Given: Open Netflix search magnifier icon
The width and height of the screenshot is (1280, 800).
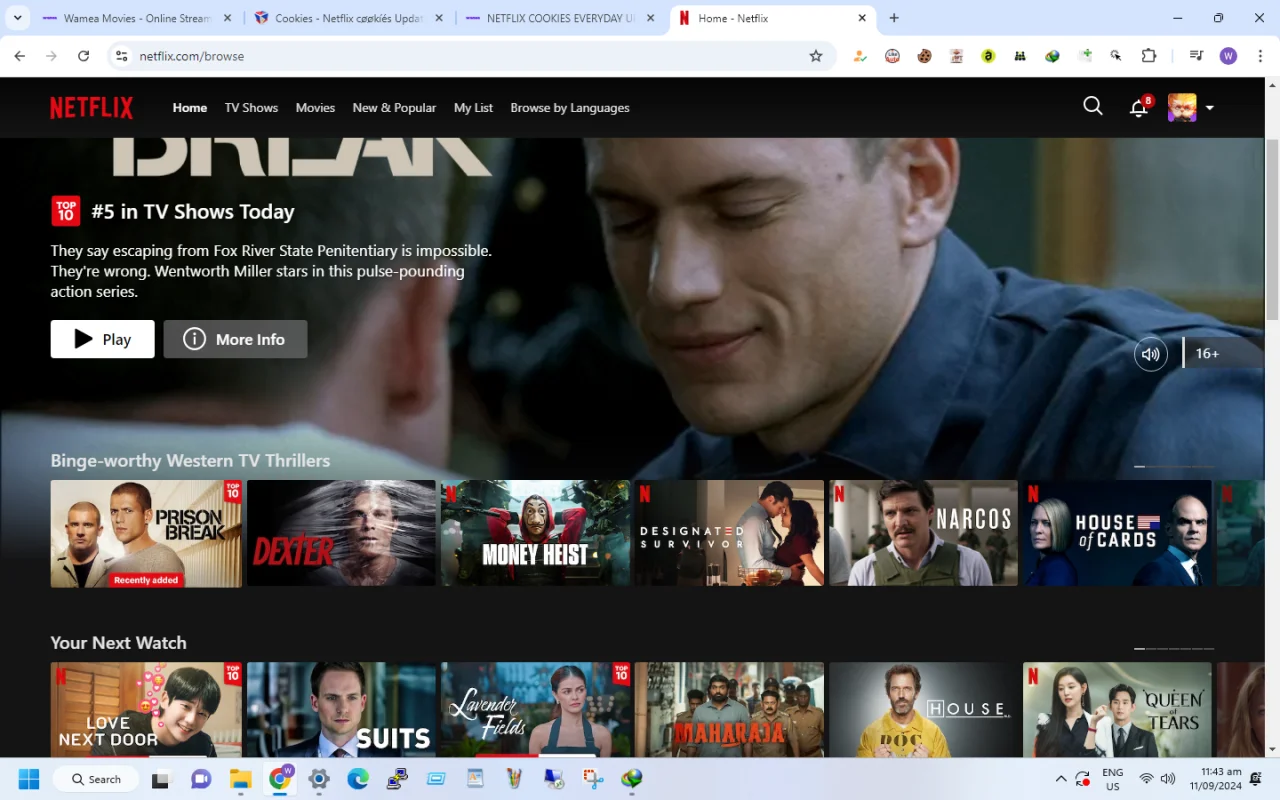Looking at the screenshot, I should [x=1093, y=106].
